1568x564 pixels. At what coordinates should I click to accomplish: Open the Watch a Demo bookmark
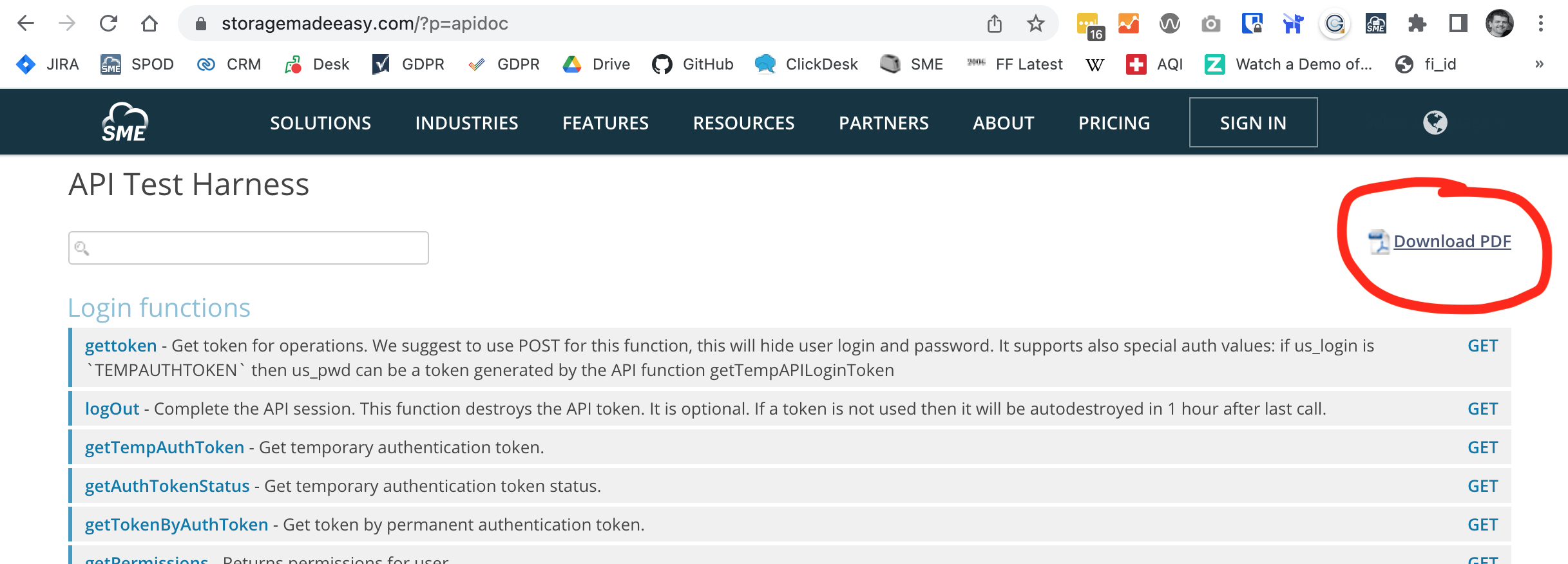pos(1288,64)
